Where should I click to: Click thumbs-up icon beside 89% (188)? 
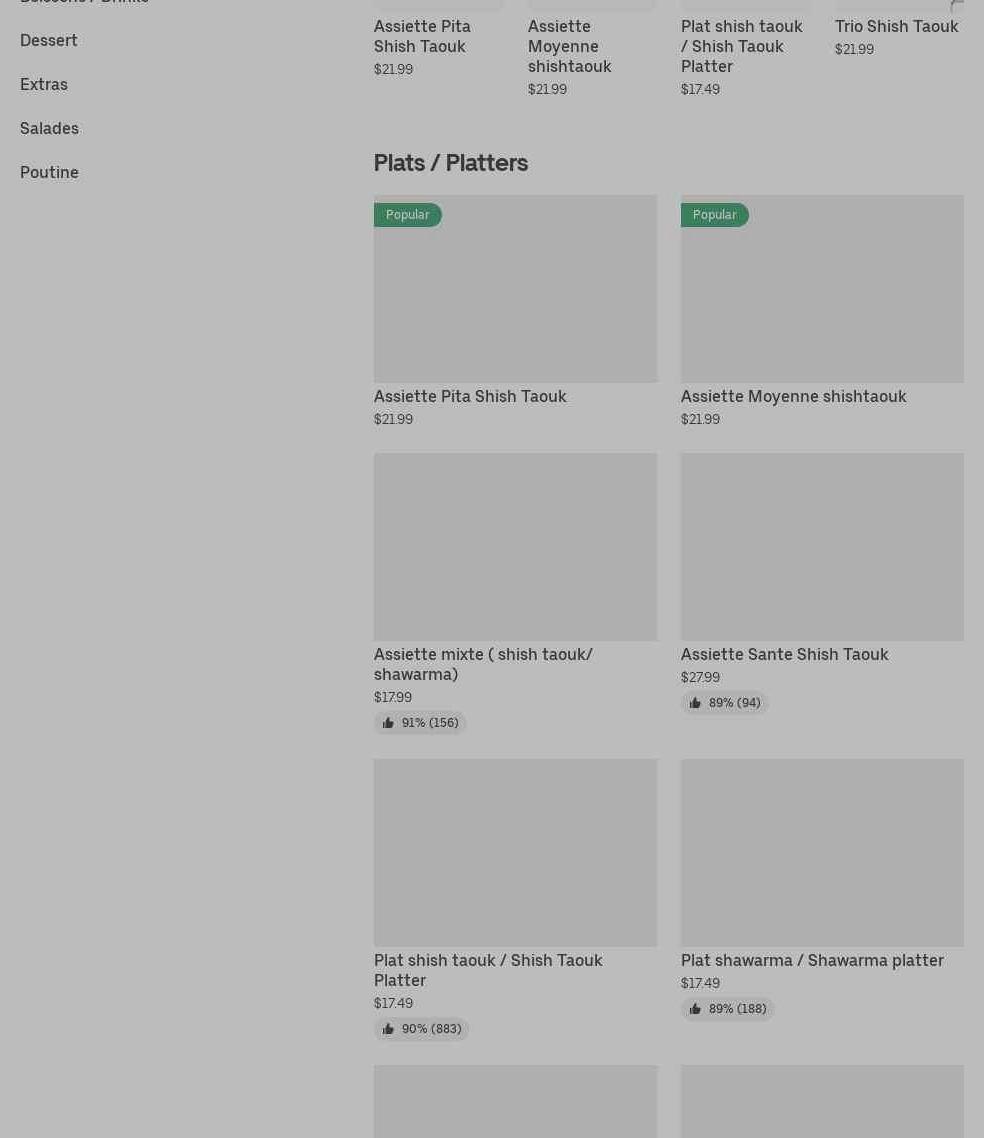coord(695,1009)
